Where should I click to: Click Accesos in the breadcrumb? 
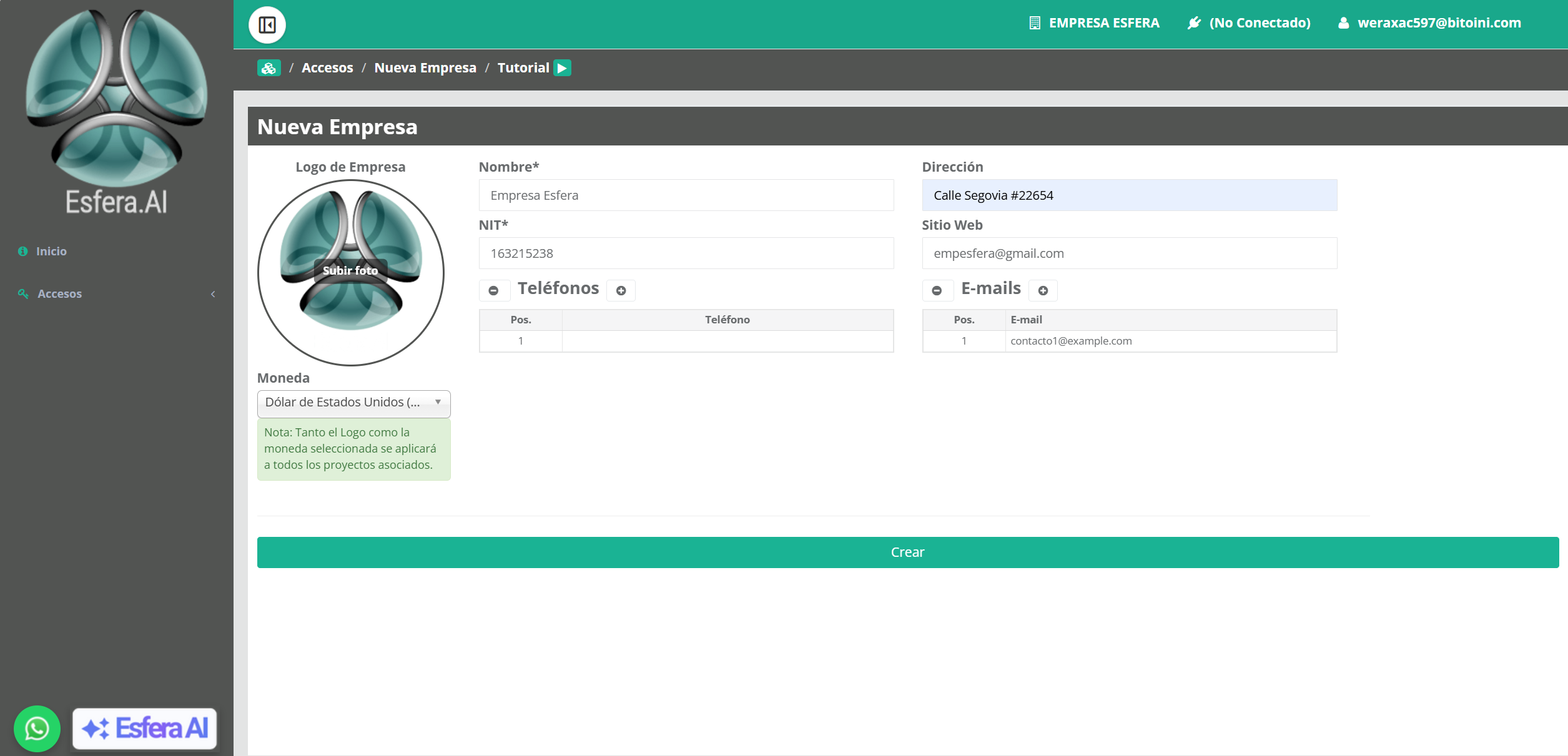coord(327,68)
